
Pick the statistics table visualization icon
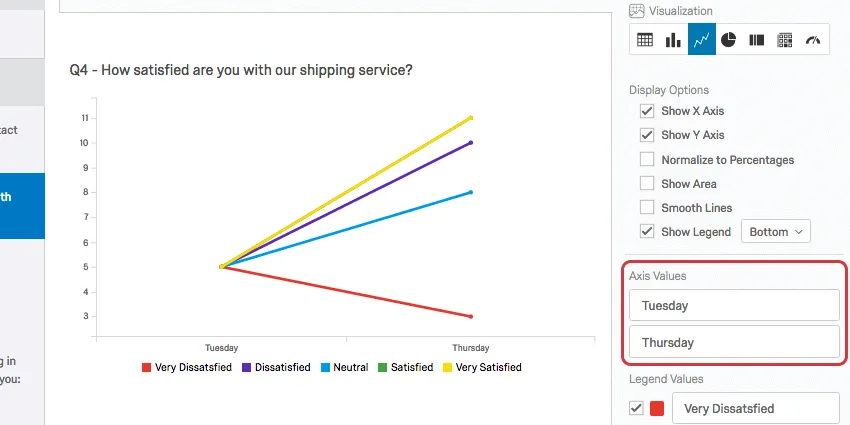tap(785, 40)
